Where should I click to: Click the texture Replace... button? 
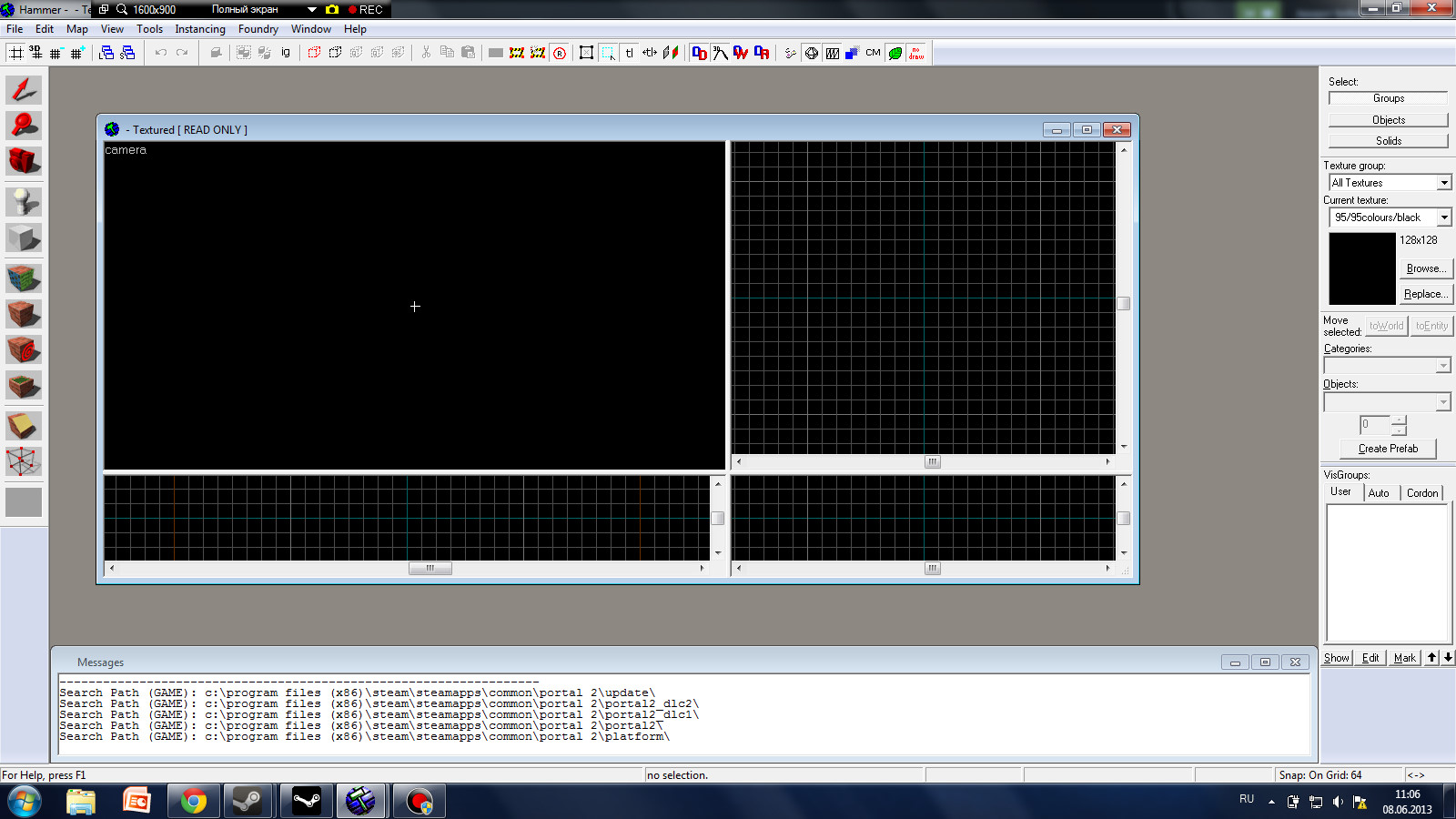coord(1426,294)
